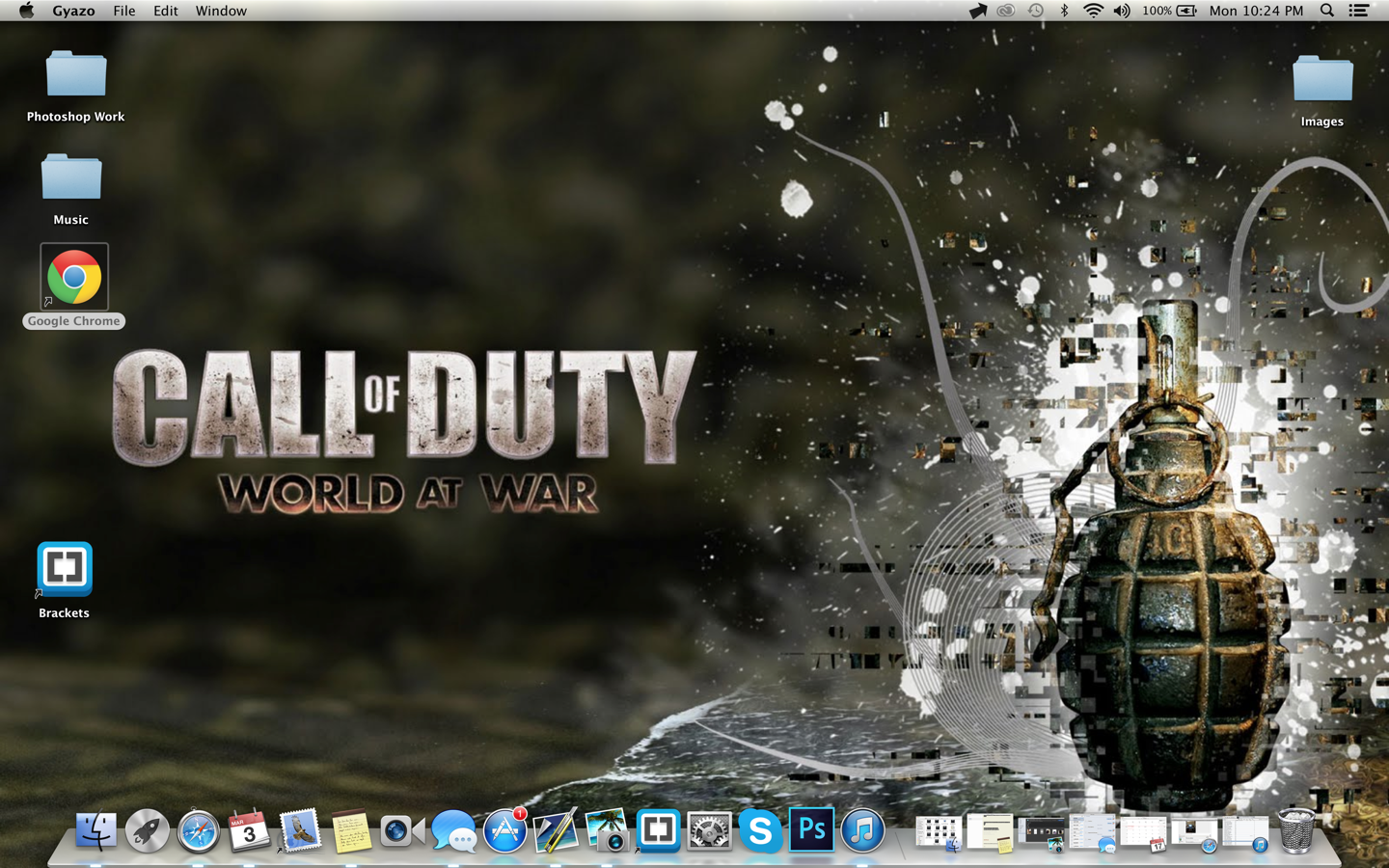The width and height of the screenshot is (1389, 868).
Task: Open Time Machine menu bar icon
Action: coord(1035,11)
